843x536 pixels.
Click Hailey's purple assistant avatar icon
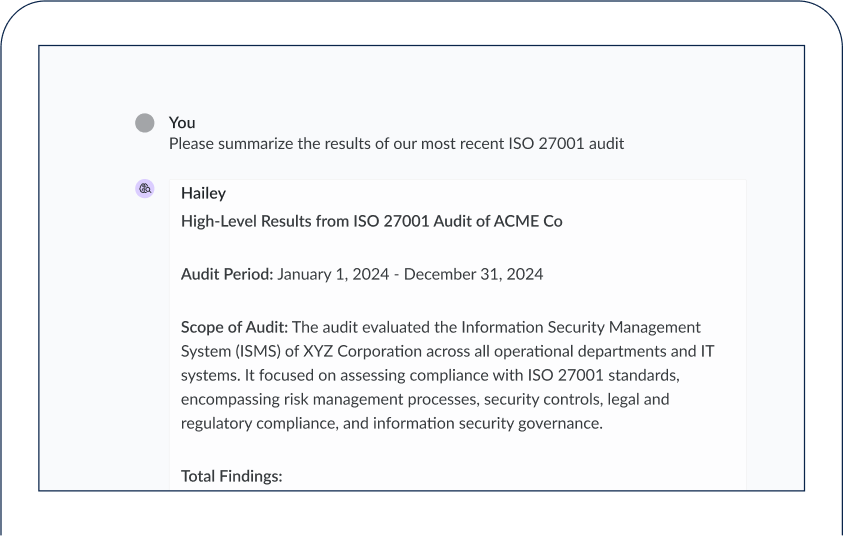coord(145,189)
